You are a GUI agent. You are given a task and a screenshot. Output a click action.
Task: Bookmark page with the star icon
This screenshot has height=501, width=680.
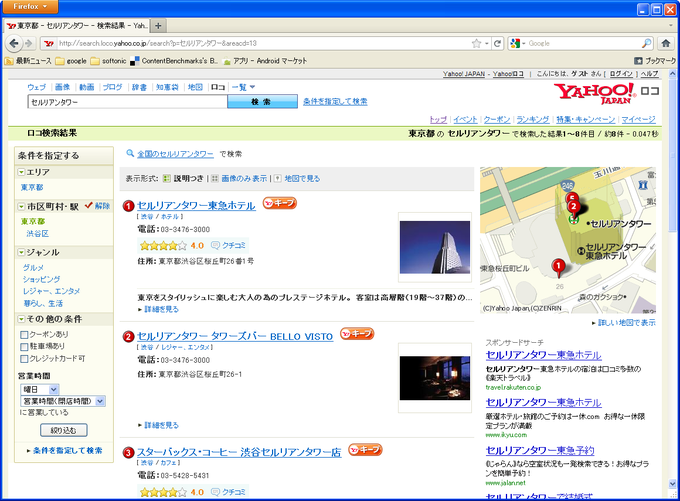(477, 43)
